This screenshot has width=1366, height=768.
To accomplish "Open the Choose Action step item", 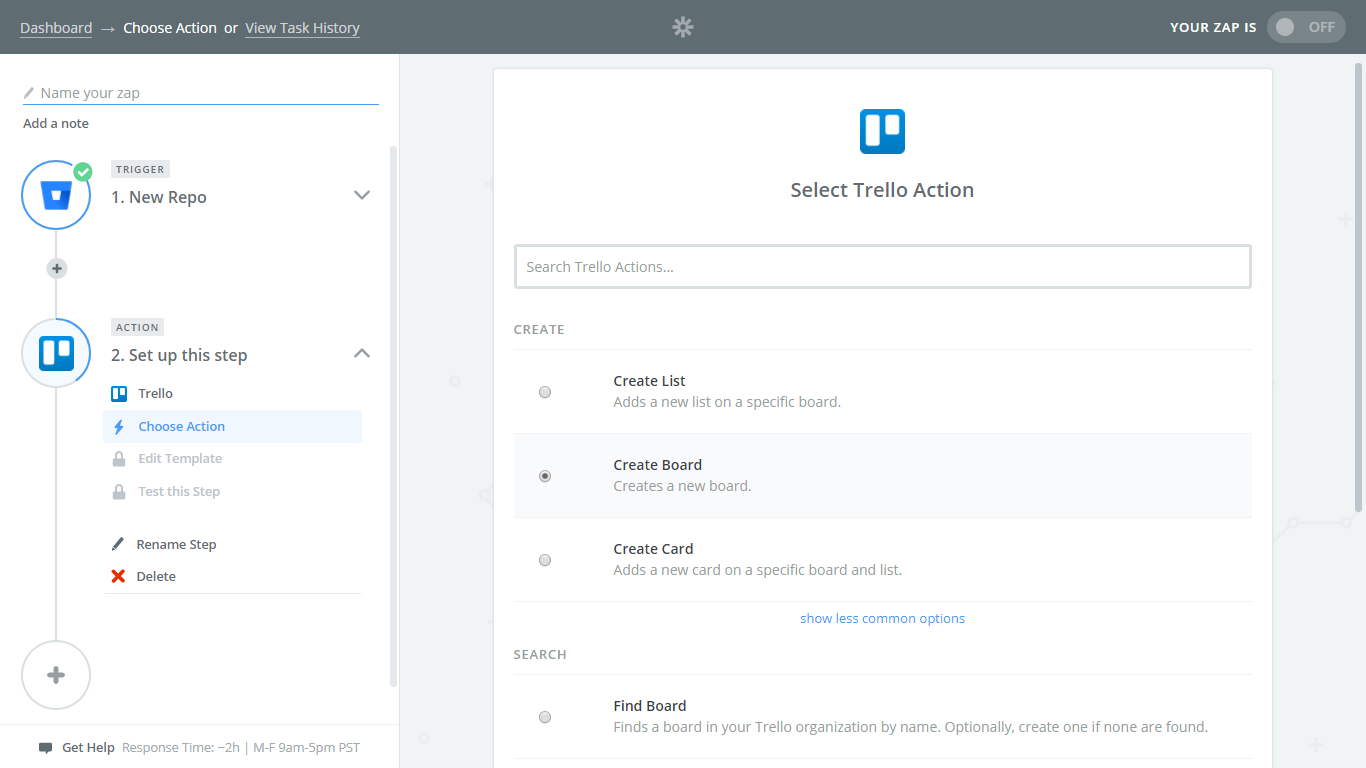I will (x=232, y=426).
